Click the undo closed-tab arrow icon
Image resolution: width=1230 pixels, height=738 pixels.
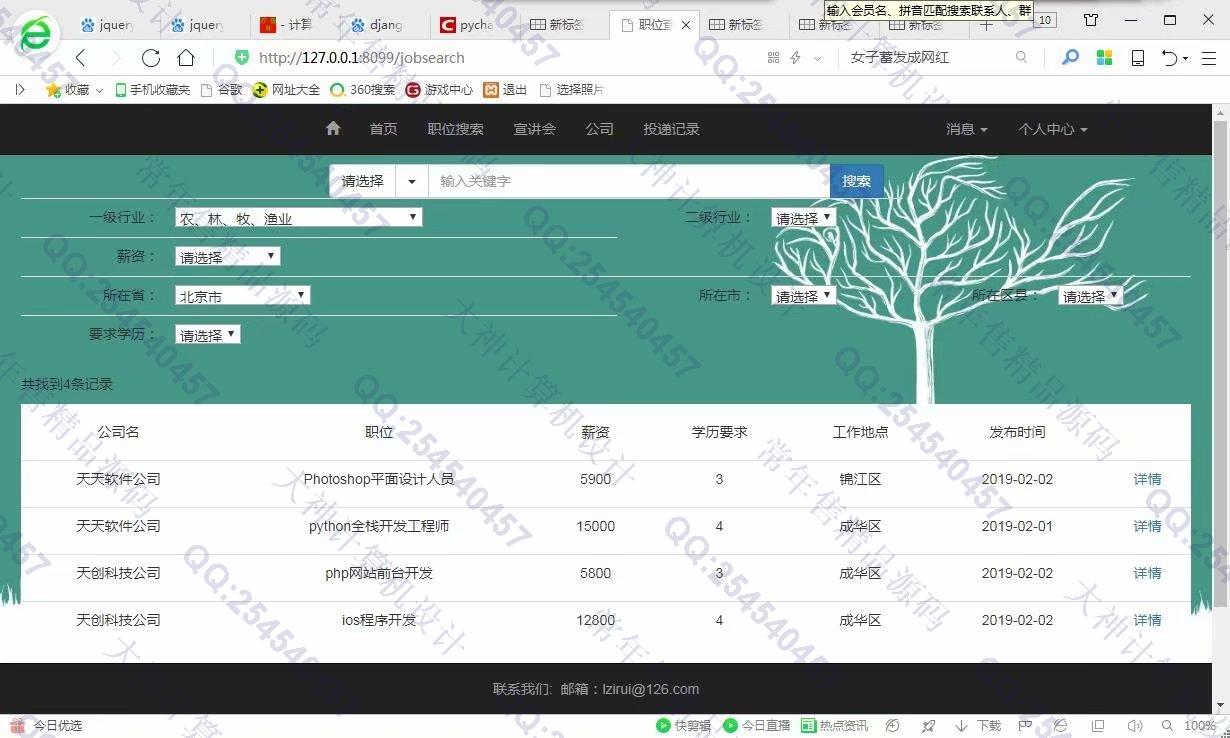[x=1170, y=58]
